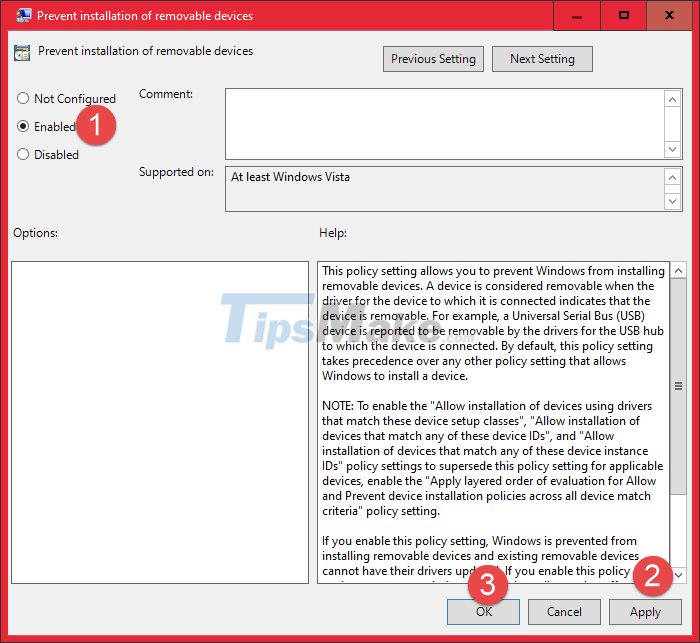The width and height of the screenshot is (700, 643).
Task: Click the Cancel button
Action: [x=564, y=612]
